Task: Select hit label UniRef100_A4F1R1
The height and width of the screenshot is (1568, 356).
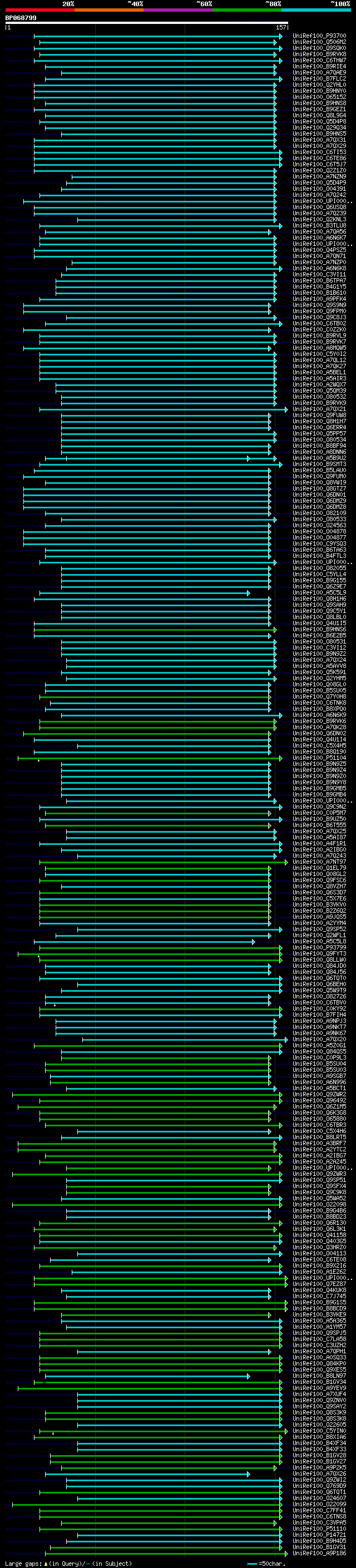Action: coord(319,844)
